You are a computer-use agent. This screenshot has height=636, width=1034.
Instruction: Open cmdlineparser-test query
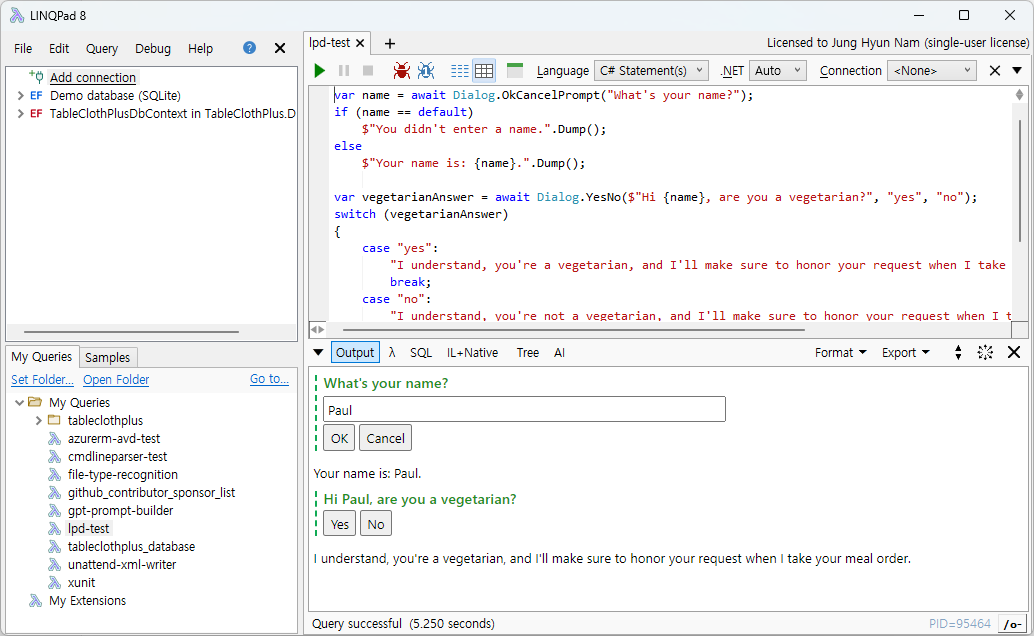pyautogui.click(x=117, y=457)
